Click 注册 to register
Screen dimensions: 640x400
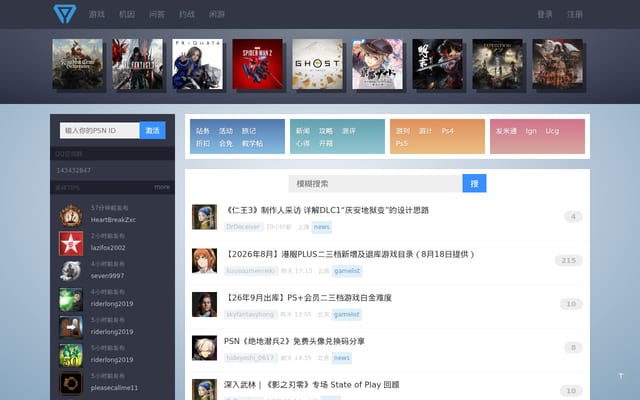click(575, 14)
